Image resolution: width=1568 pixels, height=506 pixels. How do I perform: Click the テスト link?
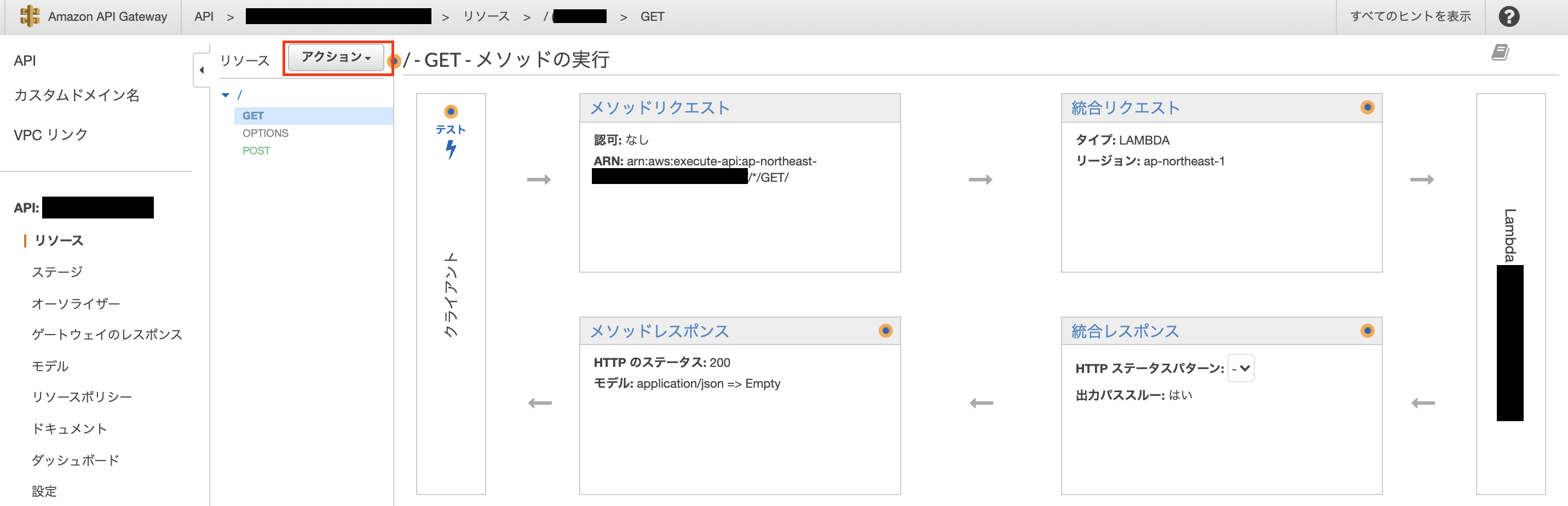tap(451, 130)
